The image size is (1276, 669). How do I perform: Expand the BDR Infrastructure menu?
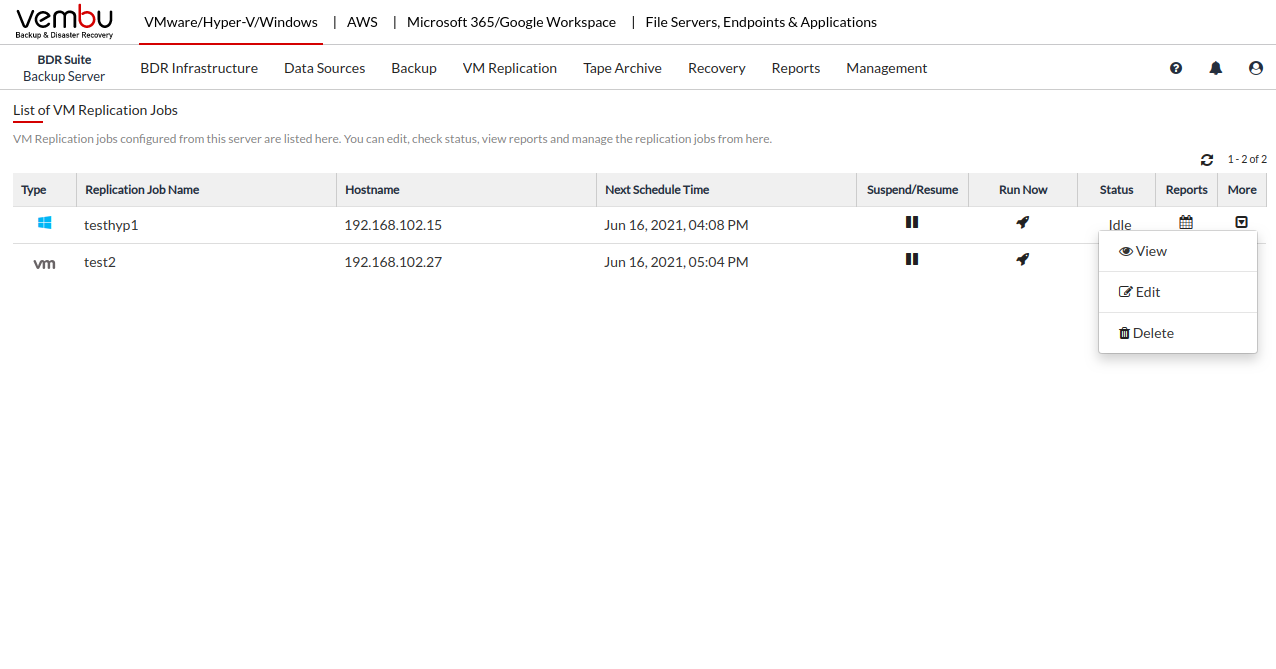[199, 68]
